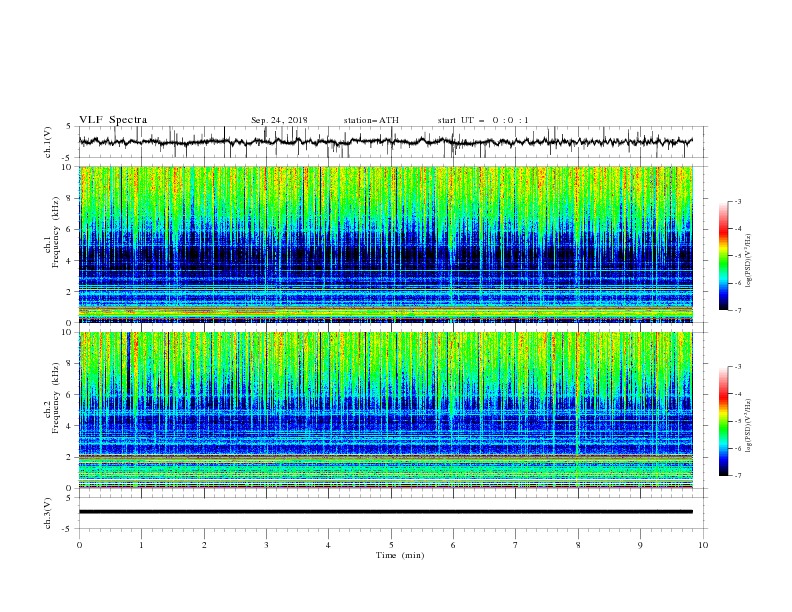Click the "5" tick on ch.1(V) axis
Image resolution: width=792 pixels, height=612 pixels.
pyautogui.click(x=69, y=126)
